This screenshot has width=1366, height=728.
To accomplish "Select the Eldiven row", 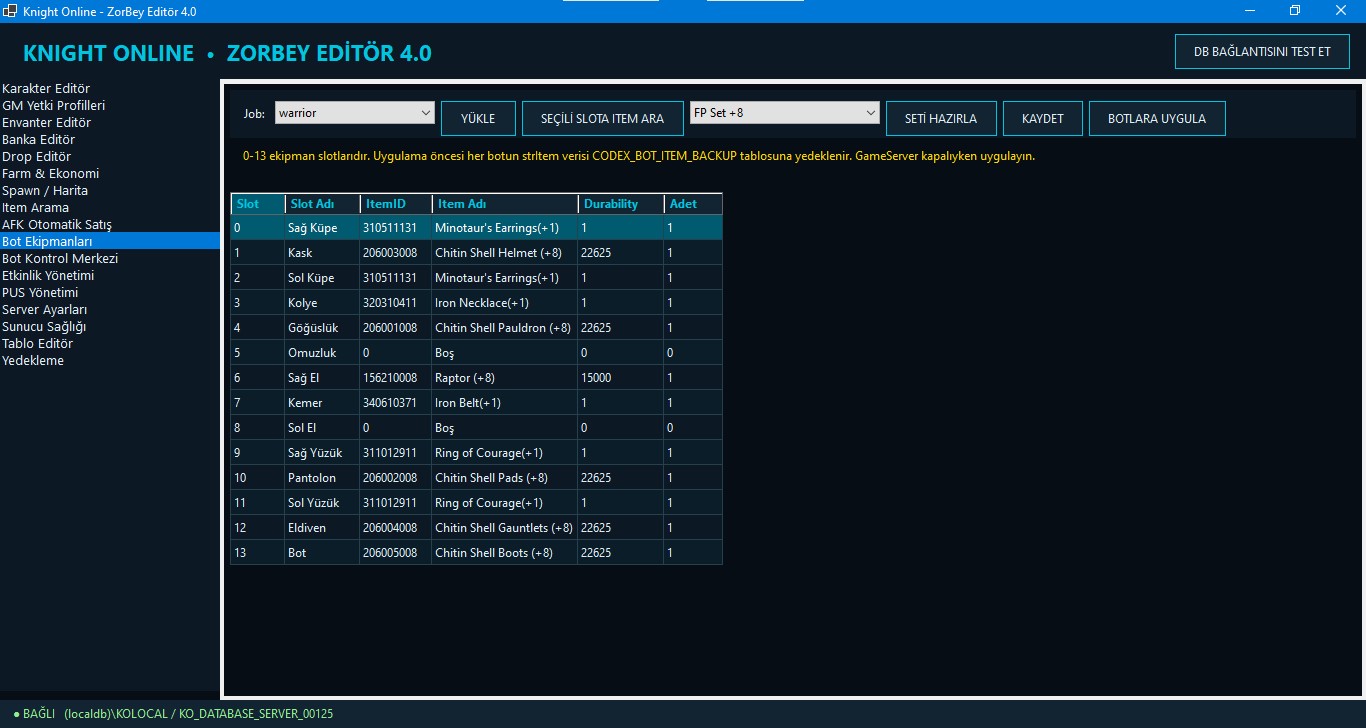I will pos(477,527).
